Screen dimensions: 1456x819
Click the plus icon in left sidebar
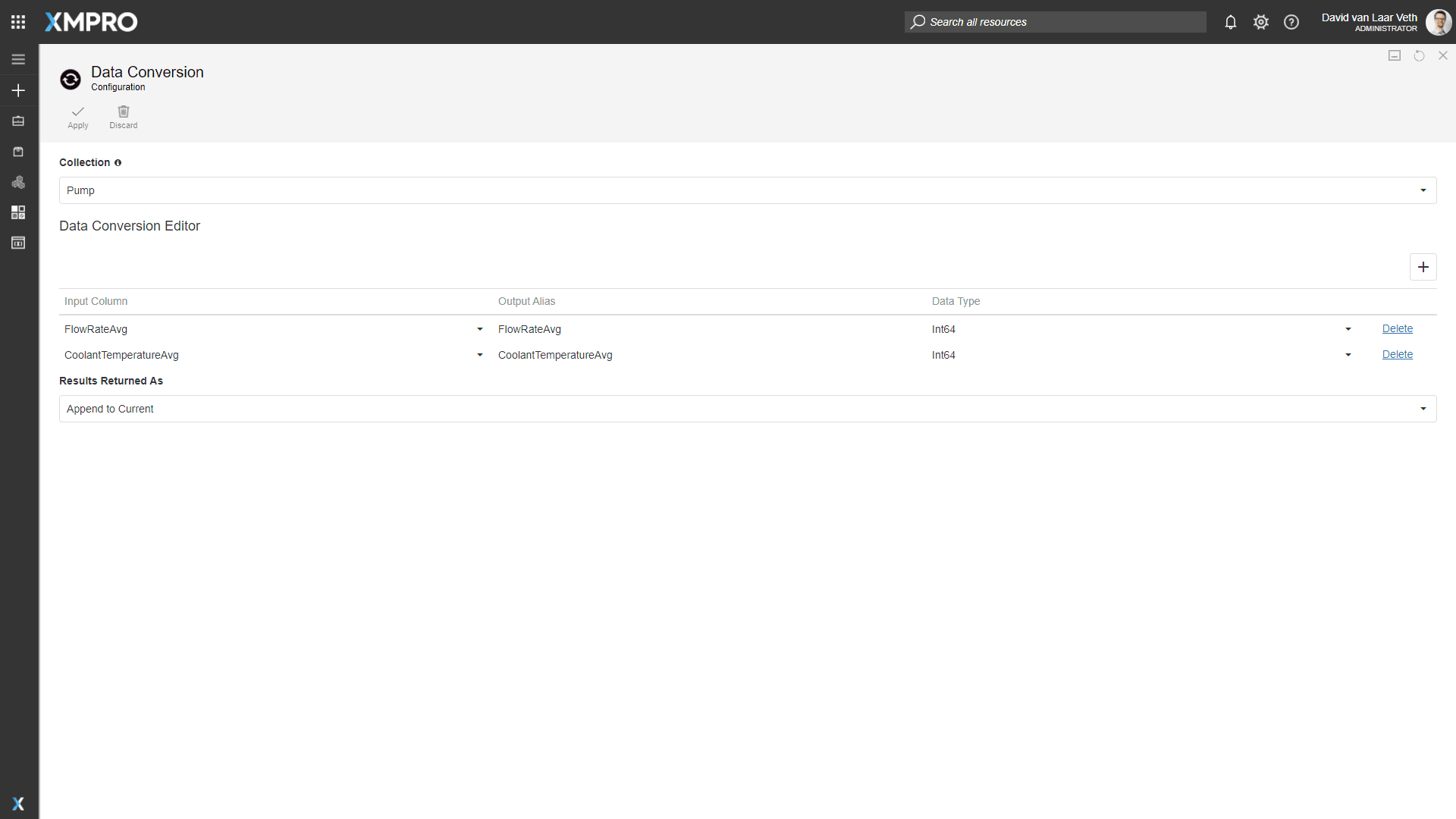(x=18, y=90)
